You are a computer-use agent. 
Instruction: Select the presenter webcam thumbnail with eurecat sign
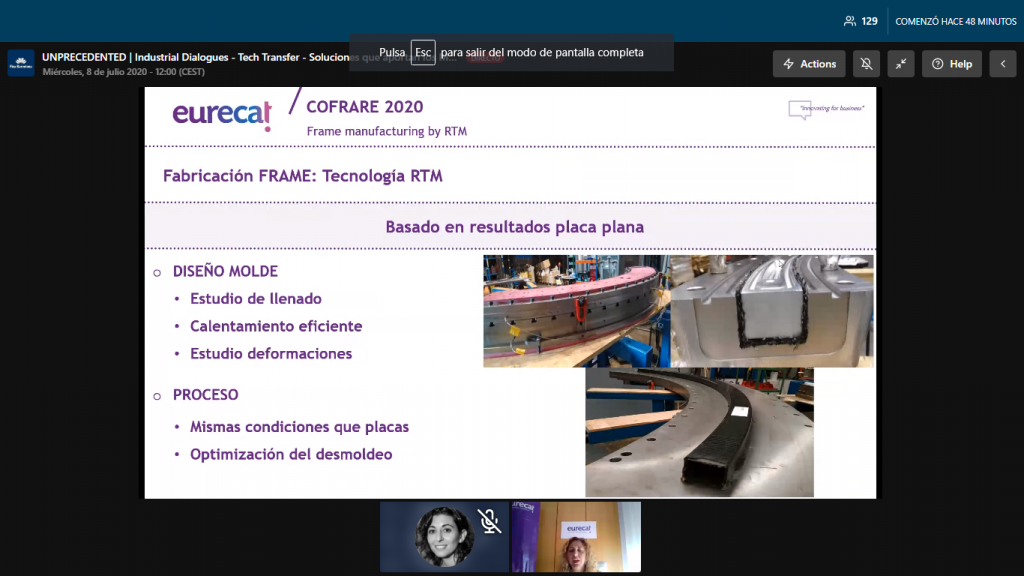point(576,537)
